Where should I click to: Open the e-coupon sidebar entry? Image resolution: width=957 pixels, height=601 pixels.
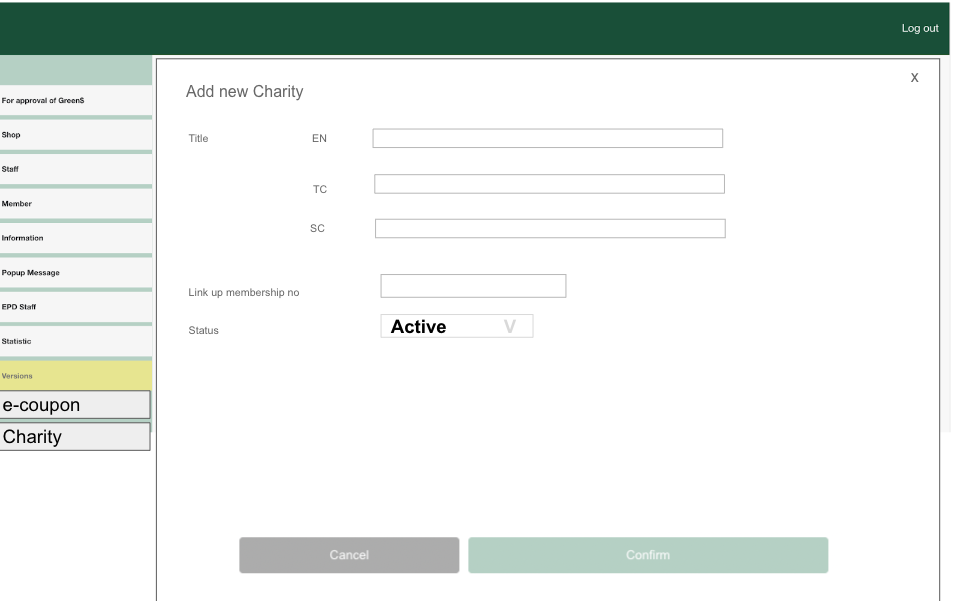(x=75, y=405)
